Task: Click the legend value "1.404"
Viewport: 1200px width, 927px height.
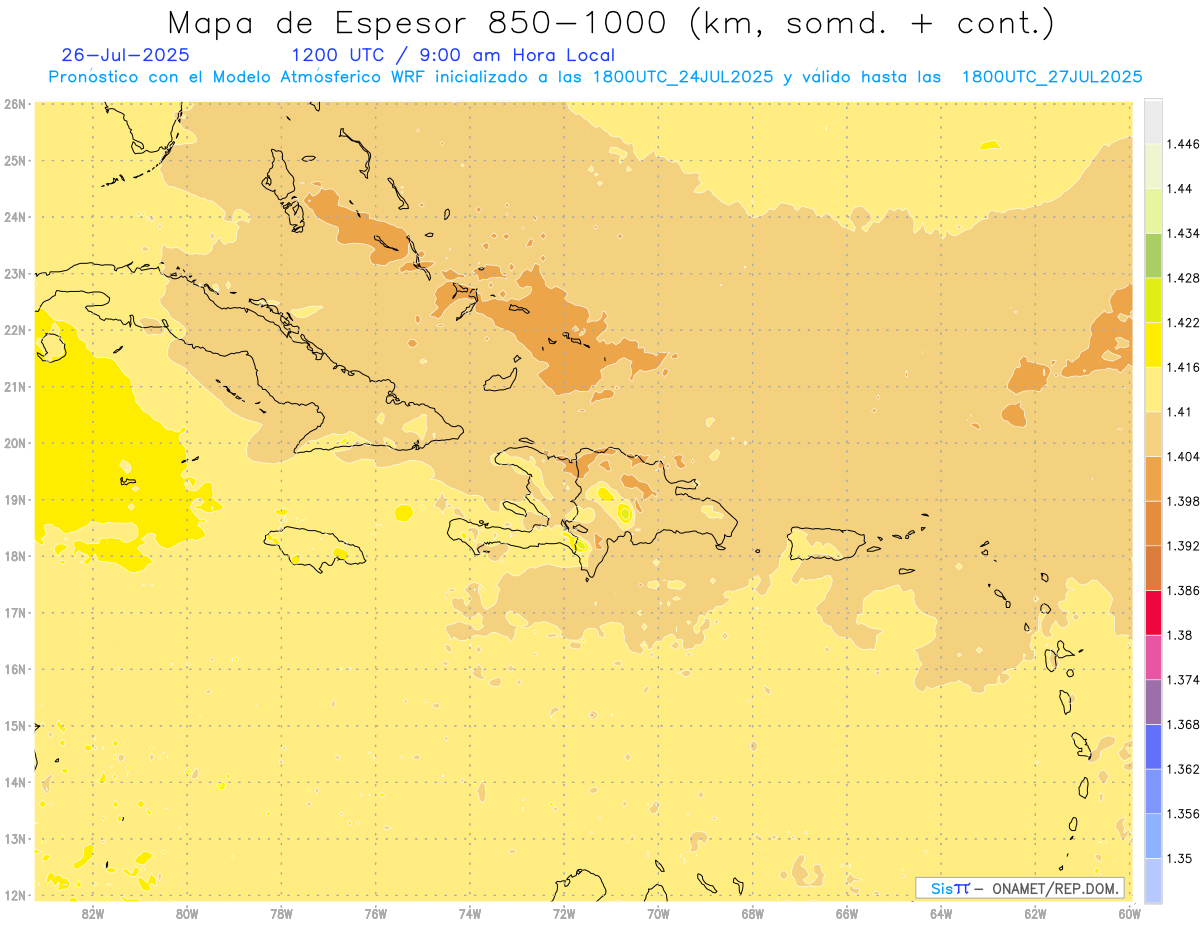Action: [1183, 456]
